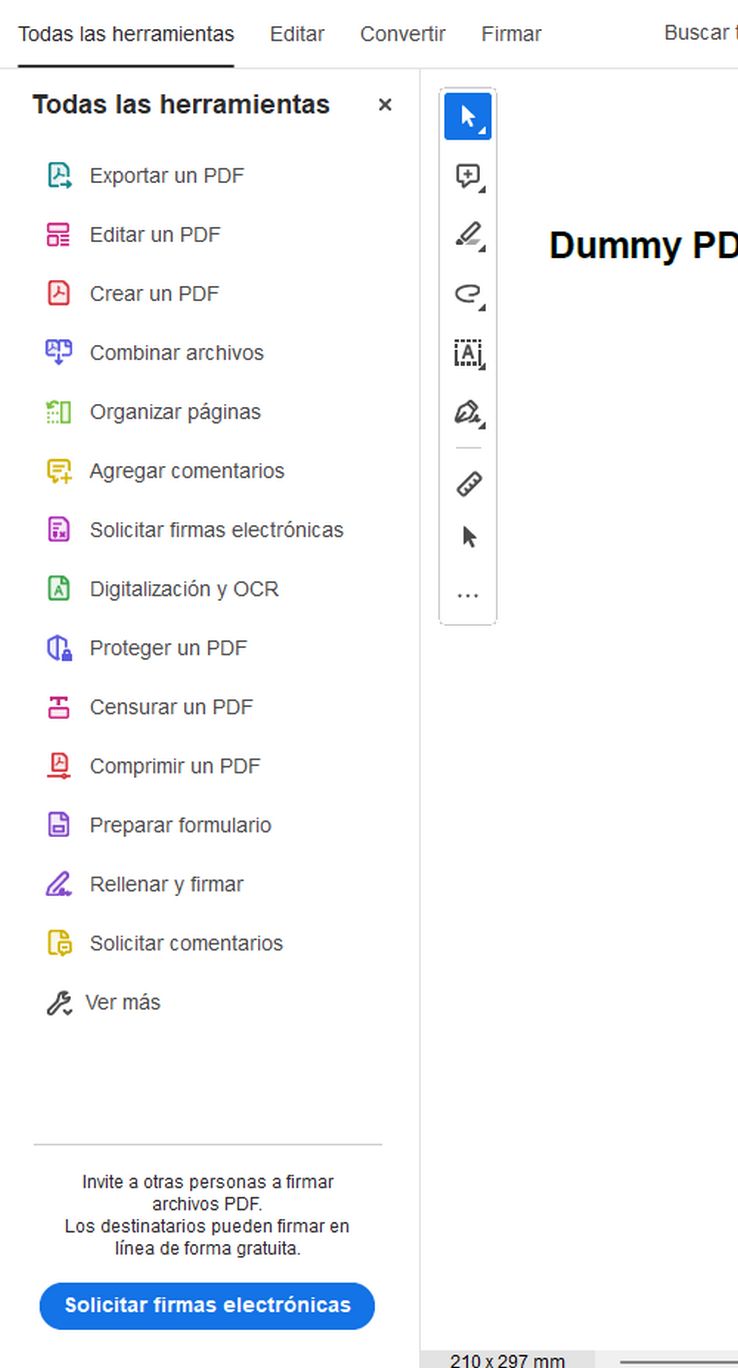Toggle the blue selection arrow tool

[467, 116]
